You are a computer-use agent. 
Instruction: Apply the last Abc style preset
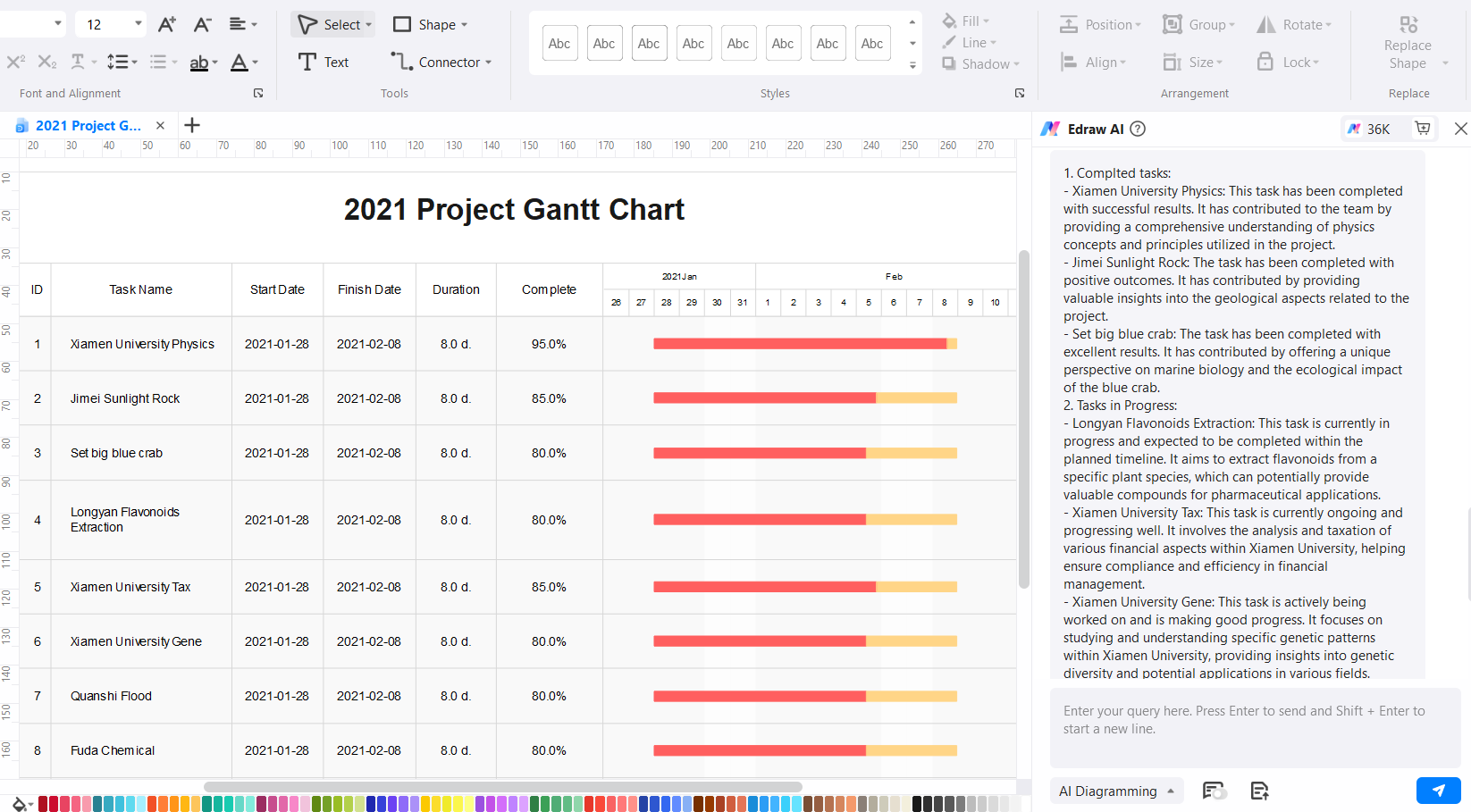pos(872,43)
